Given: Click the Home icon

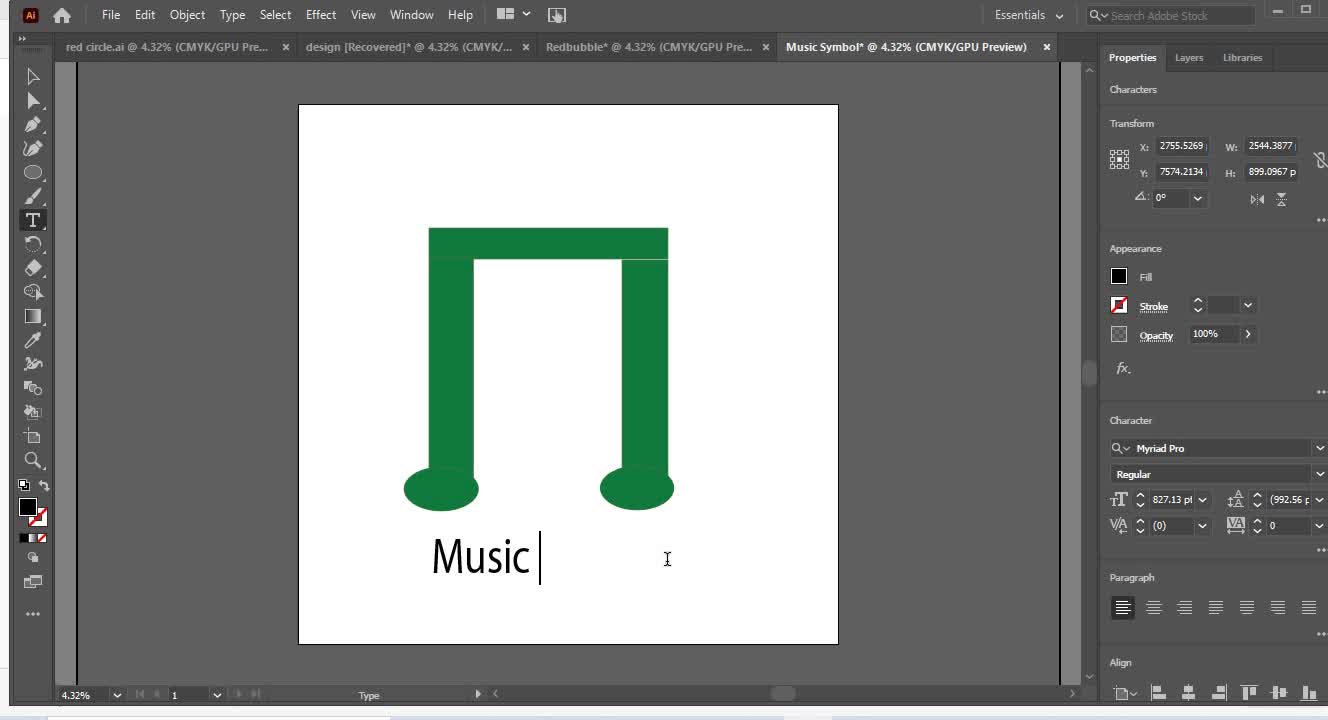Looking at the screenshot, I should tap(62, 15).
